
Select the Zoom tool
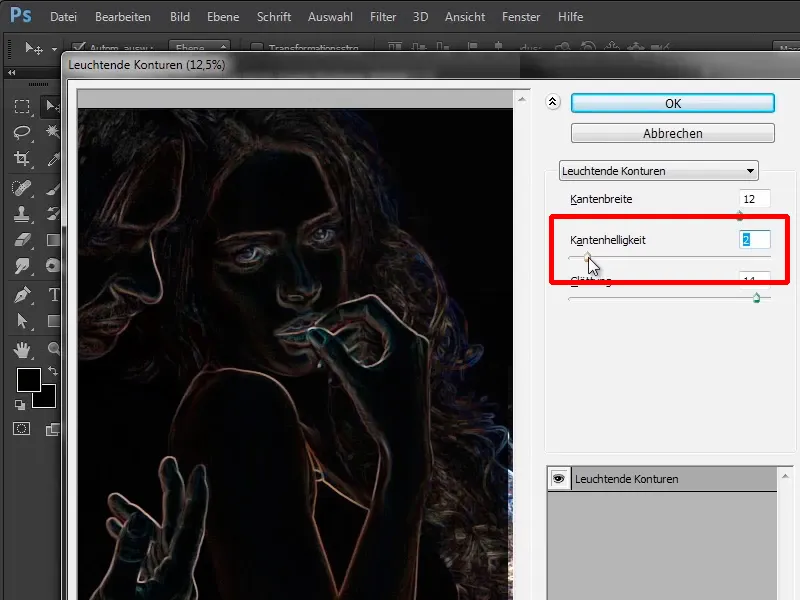[x=53, y=349]
